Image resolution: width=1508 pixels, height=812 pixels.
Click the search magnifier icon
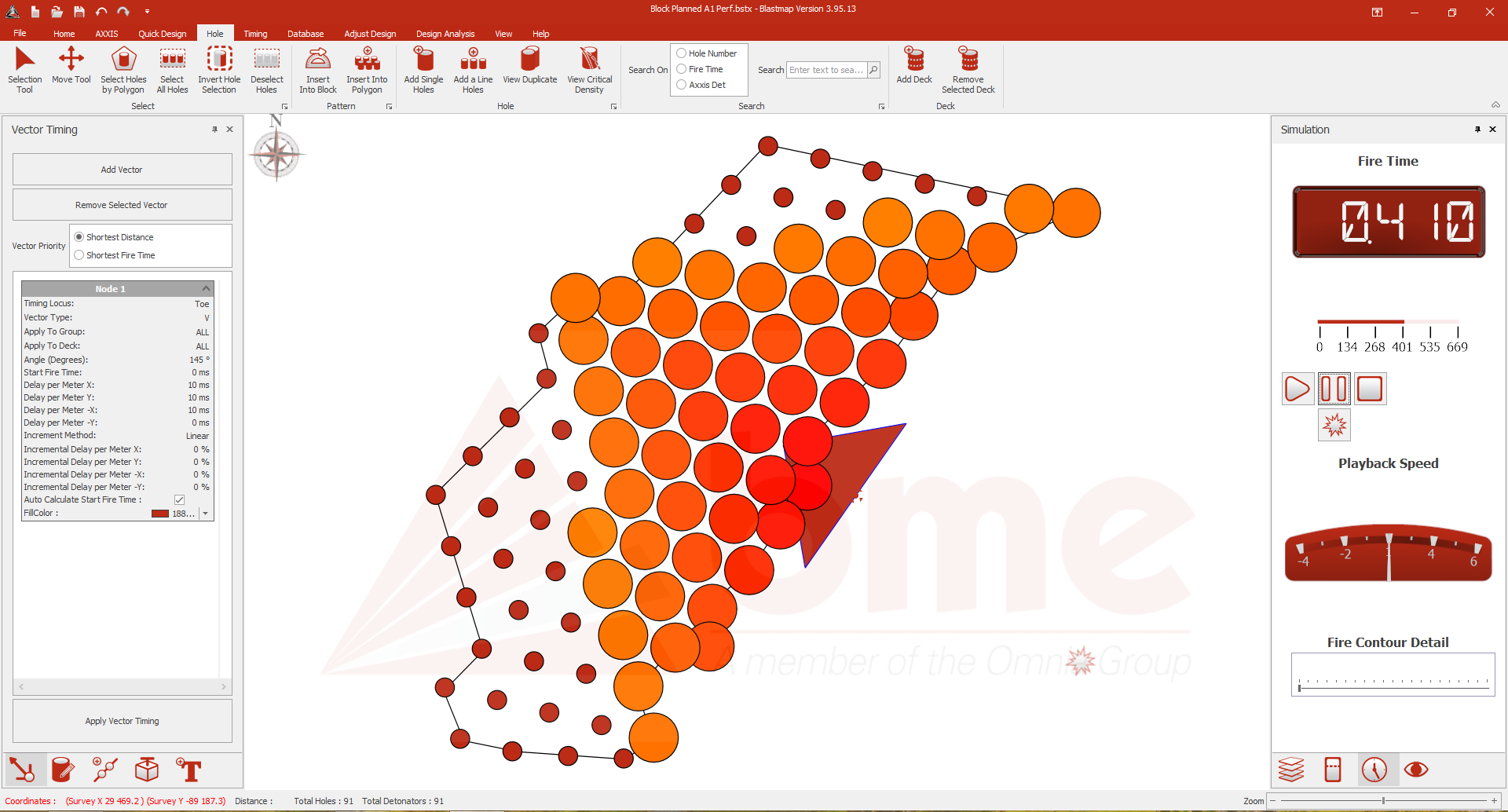point(873,70)
